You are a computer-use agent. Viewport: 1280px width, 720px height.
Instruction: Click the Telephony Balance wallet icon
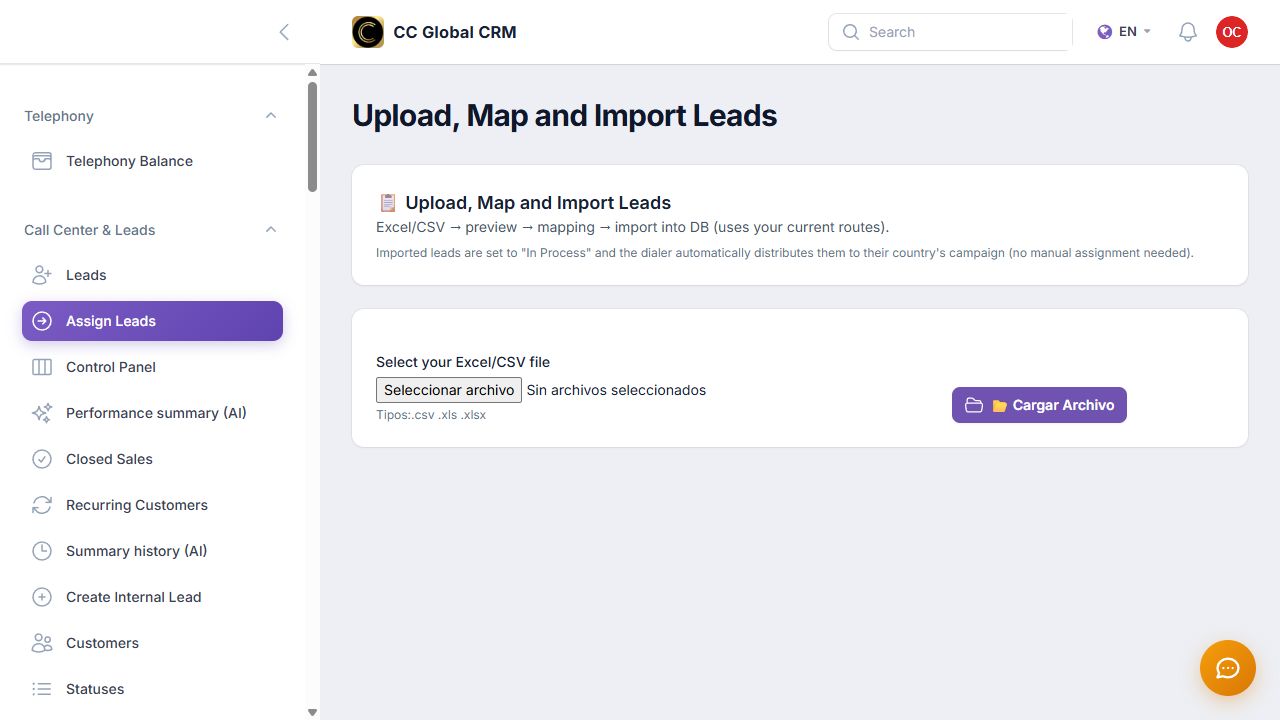tap(42, 161)
